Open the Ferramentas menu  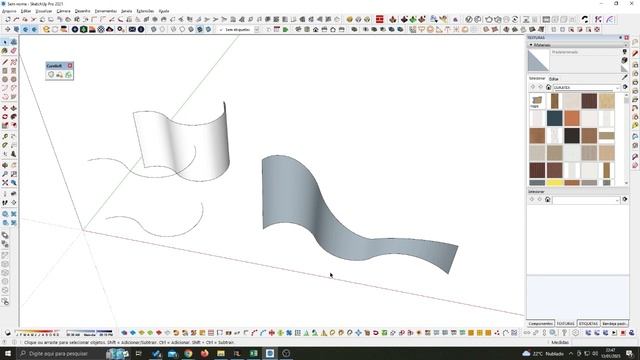pos(106,11)
